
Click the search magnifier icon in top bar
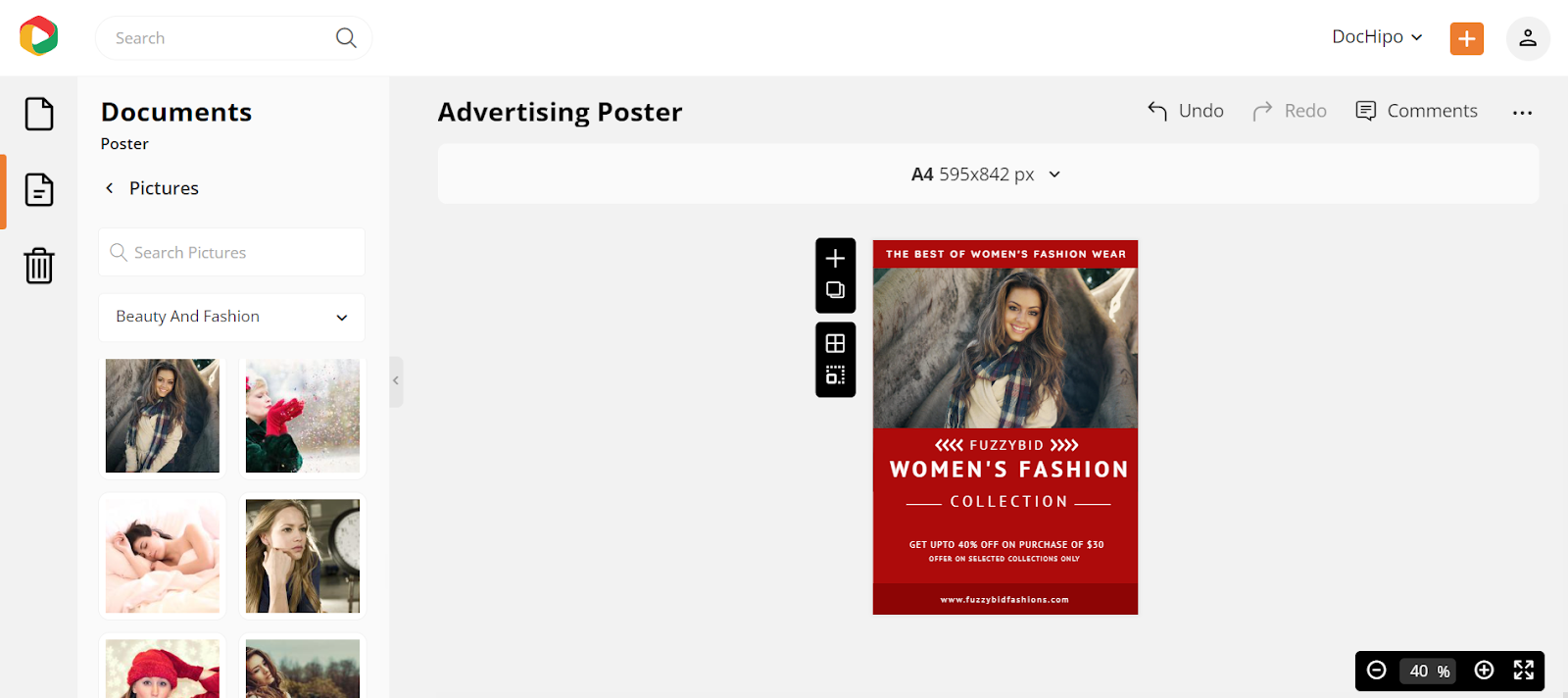tap(346, 37)
